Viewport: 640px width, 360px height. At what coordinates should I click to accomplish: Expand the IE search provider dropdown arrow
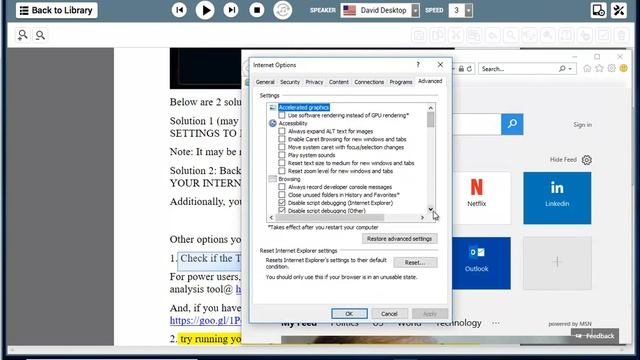point(570,69)
